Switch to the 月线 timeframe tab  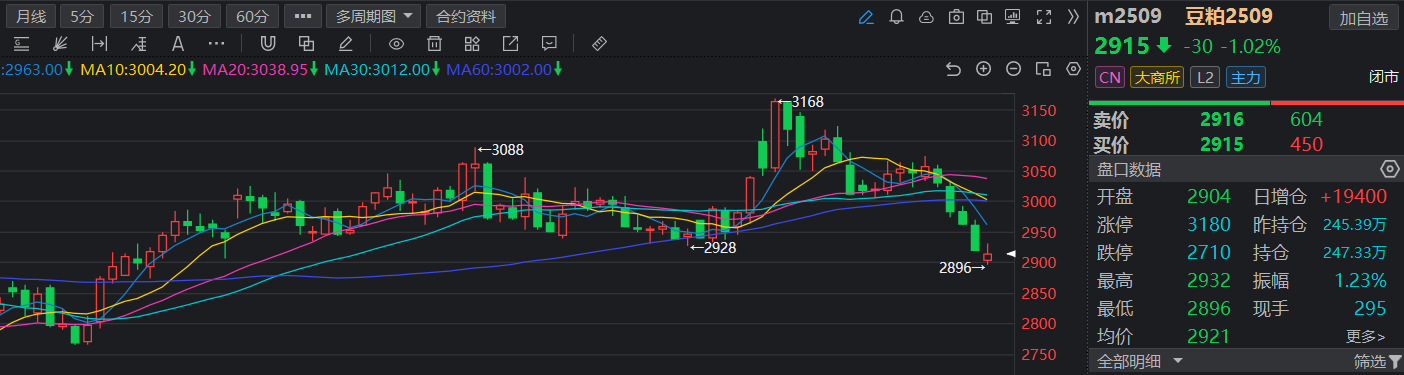click(x=30, y=17)
